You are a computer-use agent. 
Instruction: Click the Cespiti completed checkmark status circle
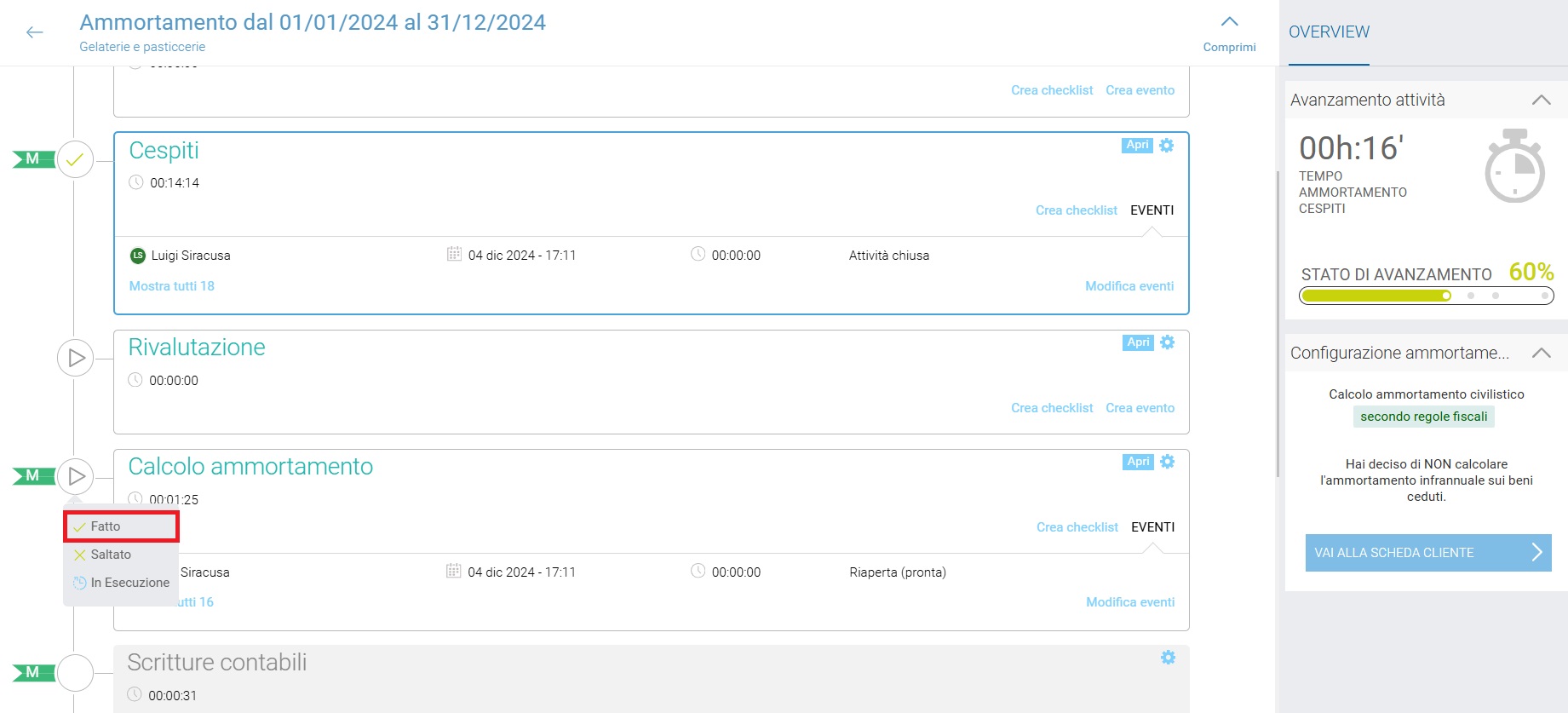click(x=75, y=159)
